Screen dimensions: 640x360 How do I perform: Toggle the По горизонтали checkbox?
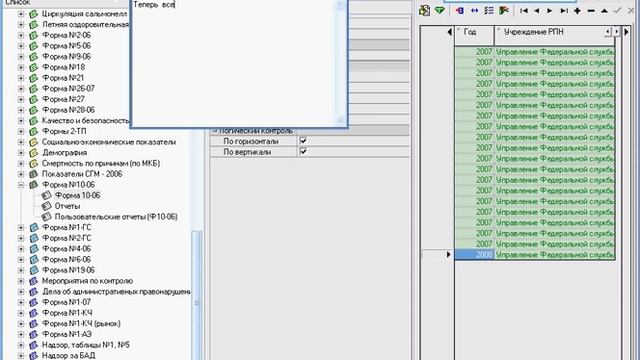[303, 141]
